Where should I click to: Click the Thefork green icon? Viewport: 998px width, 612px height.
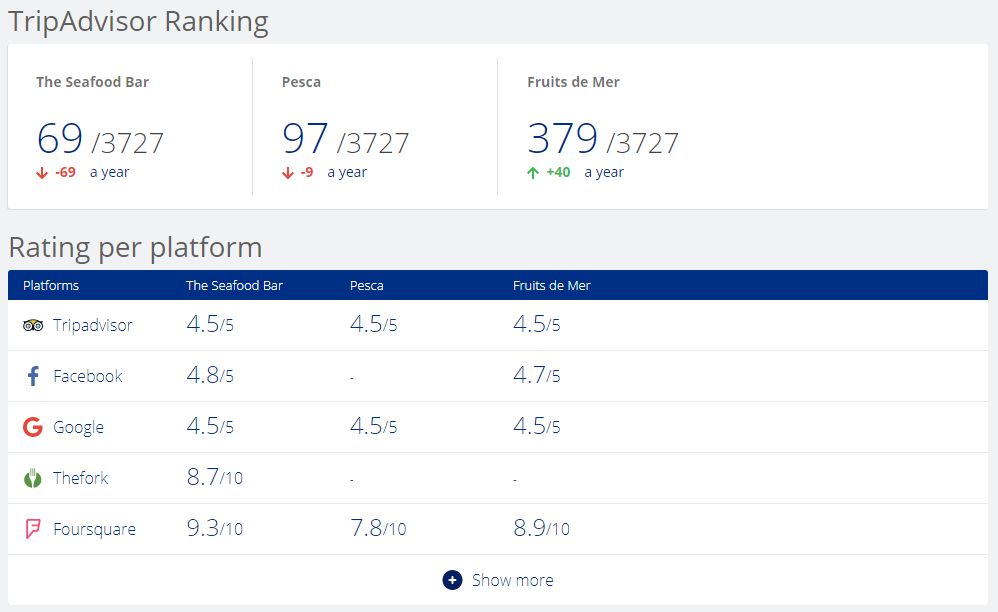point(32,478)
